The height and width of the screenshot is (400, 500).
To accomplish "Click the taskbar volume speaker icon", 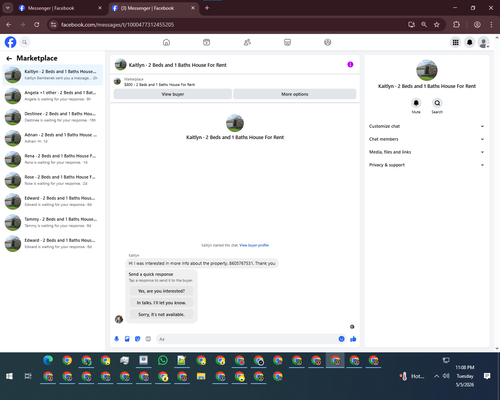I will [446, 376].
